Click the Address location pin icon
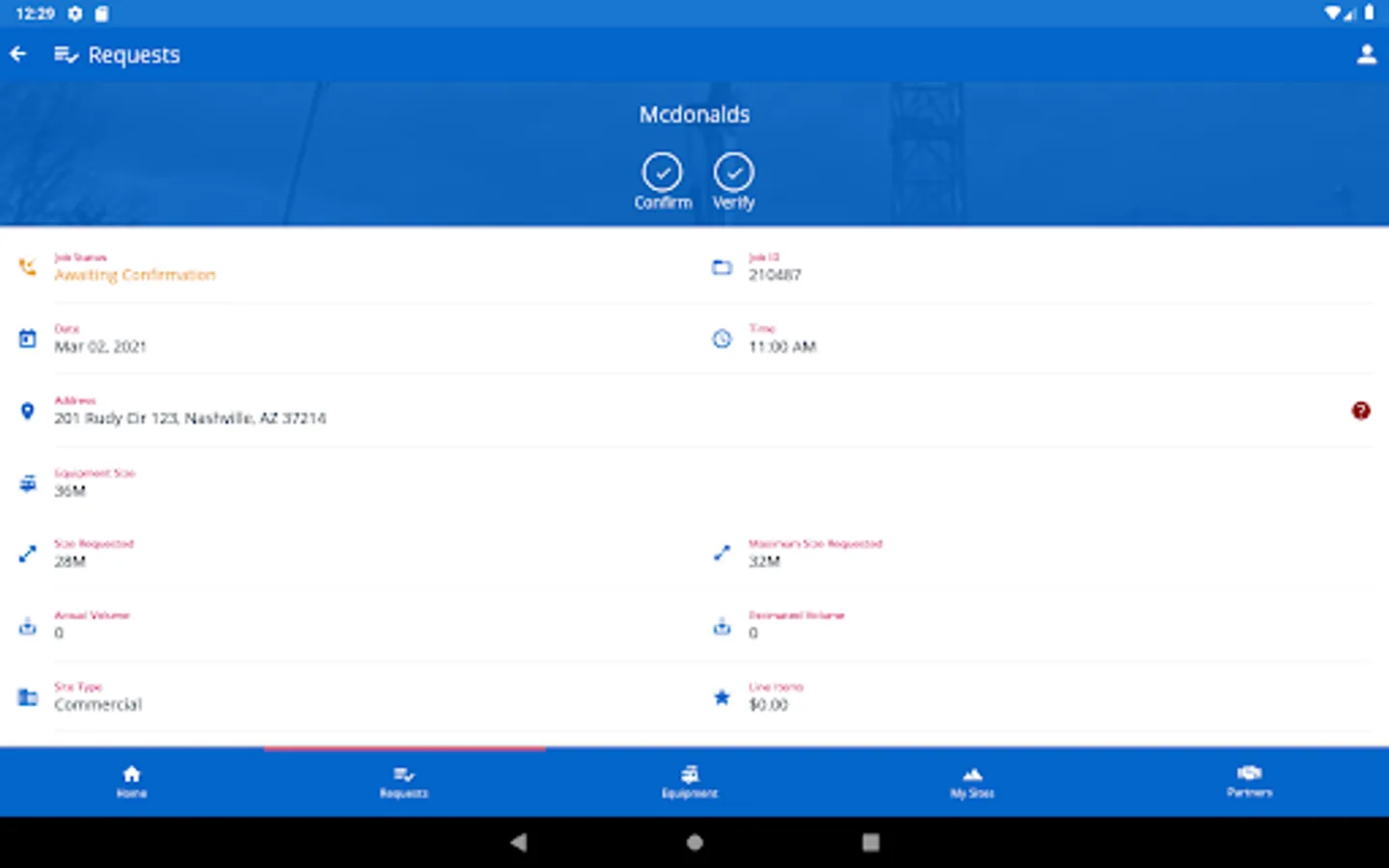The image size is (1389, 868). point(28,411)
